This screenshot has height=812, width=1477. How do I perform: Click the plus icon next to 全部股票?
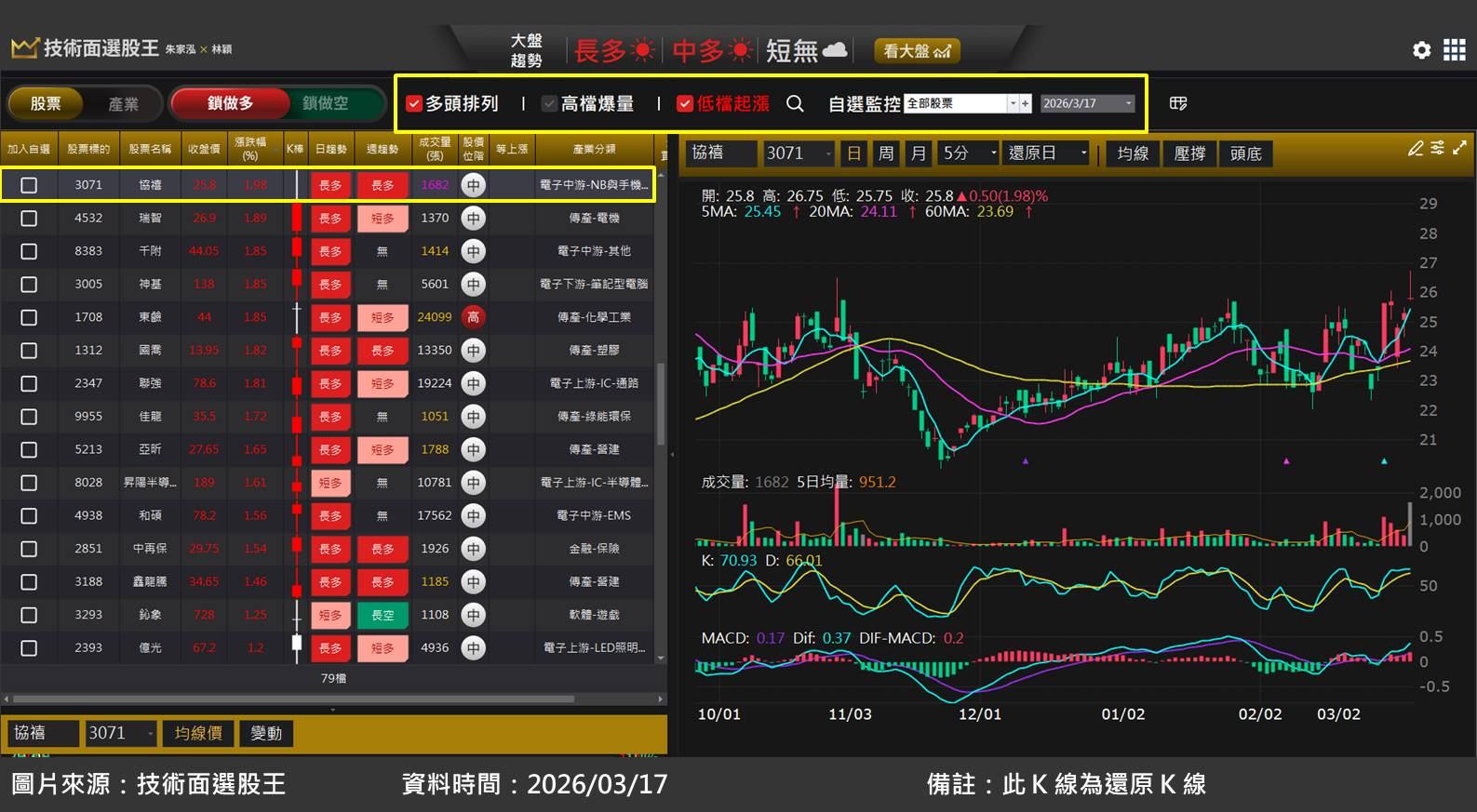1026,103
